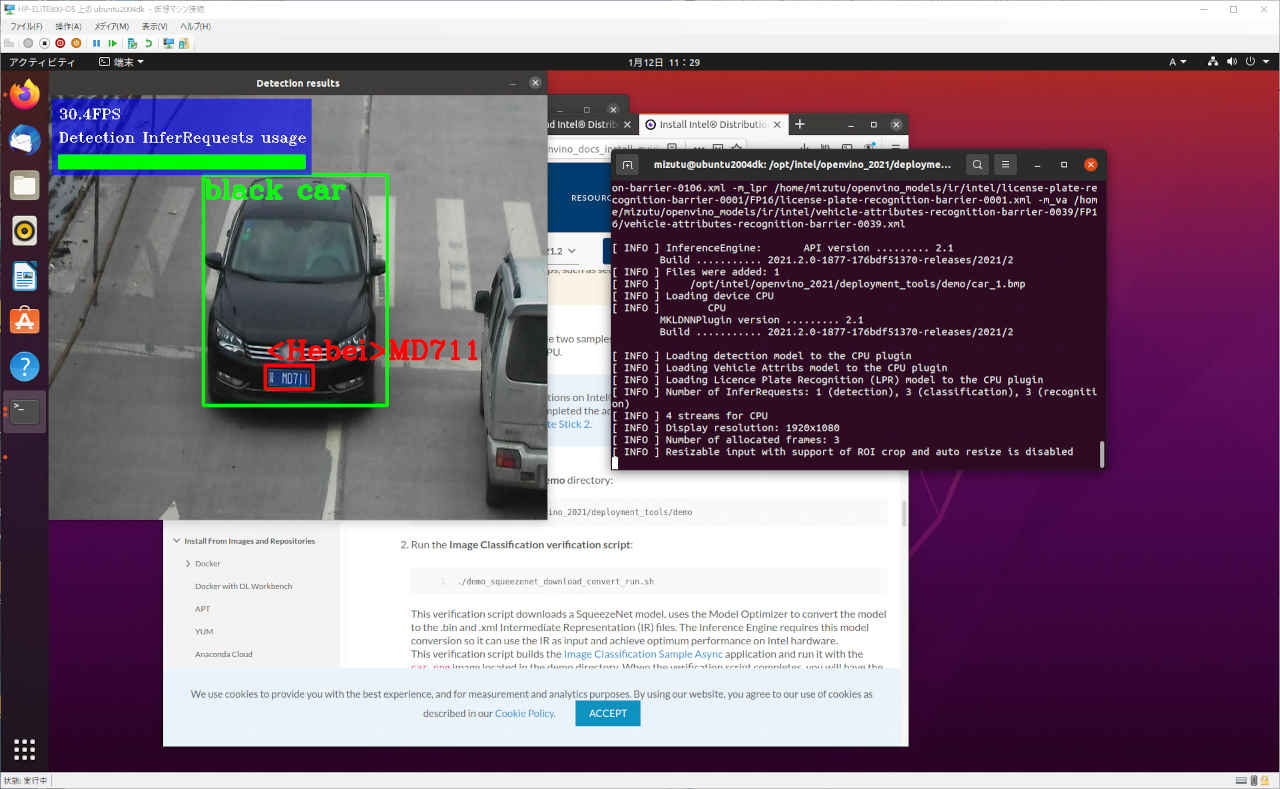Accept cookies with the ACCEPT button
Image resolution: width=1280 pixels, height=789 pixels.
[608, 713]
